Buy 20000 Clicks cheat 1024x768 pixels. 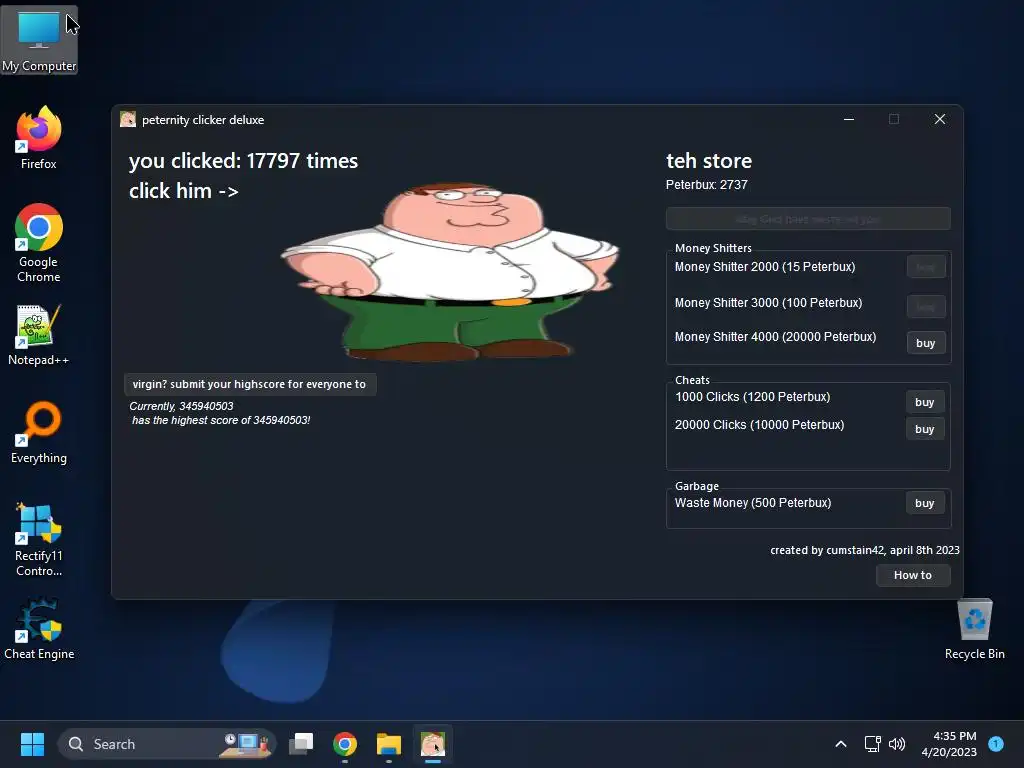pyautogui.click(x=924, y=429)
